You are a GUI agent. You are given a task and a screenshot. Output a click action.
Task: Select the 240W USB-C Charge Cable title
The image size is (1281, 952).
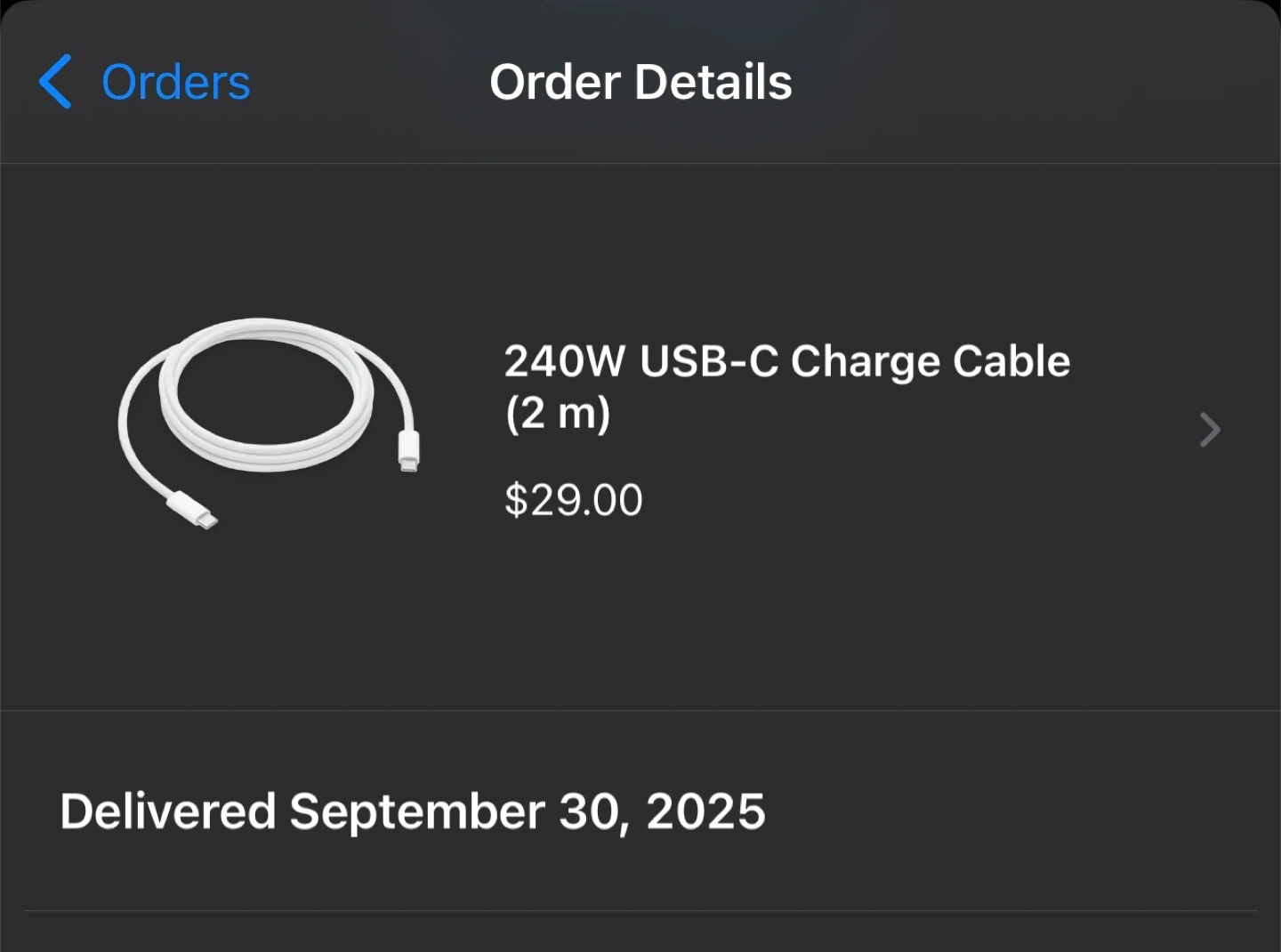pos(786,362)
